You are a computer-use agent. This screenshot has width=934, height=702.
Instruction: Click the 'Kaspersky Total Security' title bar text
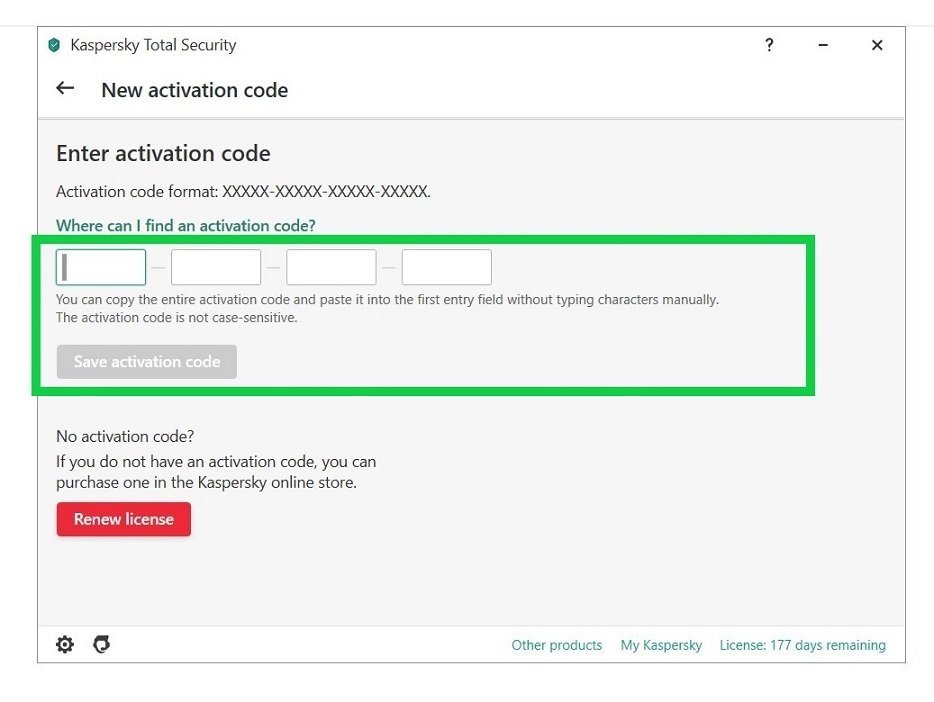click(153, 45)
